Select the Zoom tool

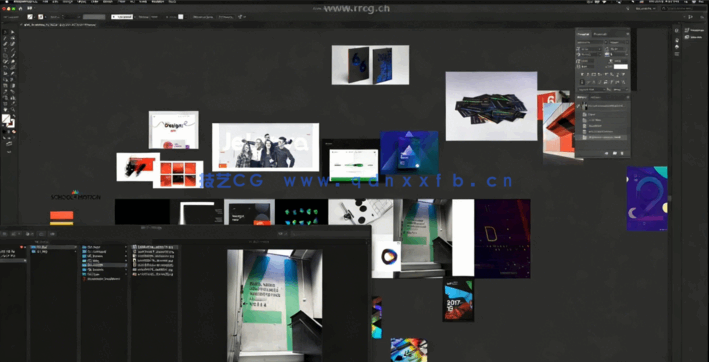click(x=13, y=109)
